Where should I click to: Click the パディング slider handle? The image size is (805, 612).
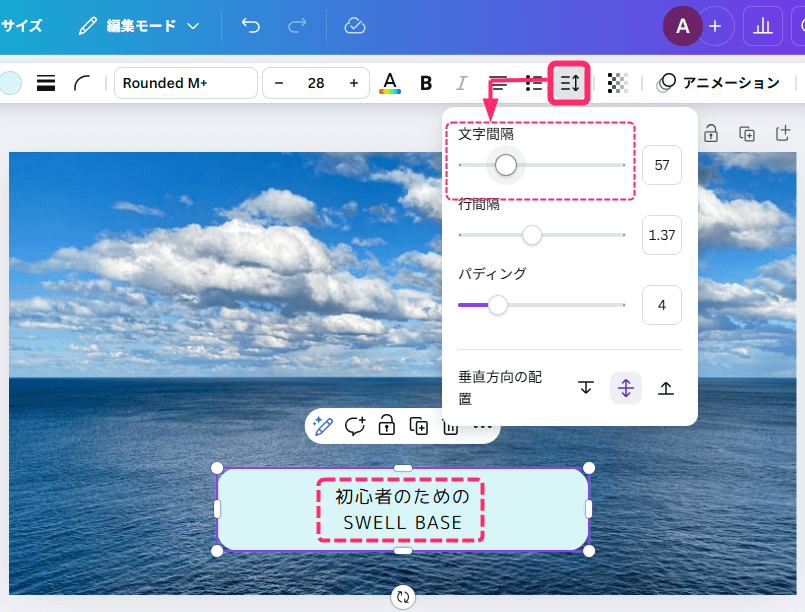point(497,305)
